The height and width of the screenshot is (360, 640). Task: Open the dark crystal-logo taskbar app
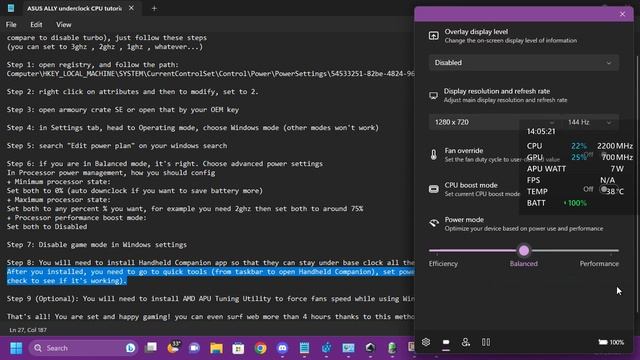tap(370, 348)
